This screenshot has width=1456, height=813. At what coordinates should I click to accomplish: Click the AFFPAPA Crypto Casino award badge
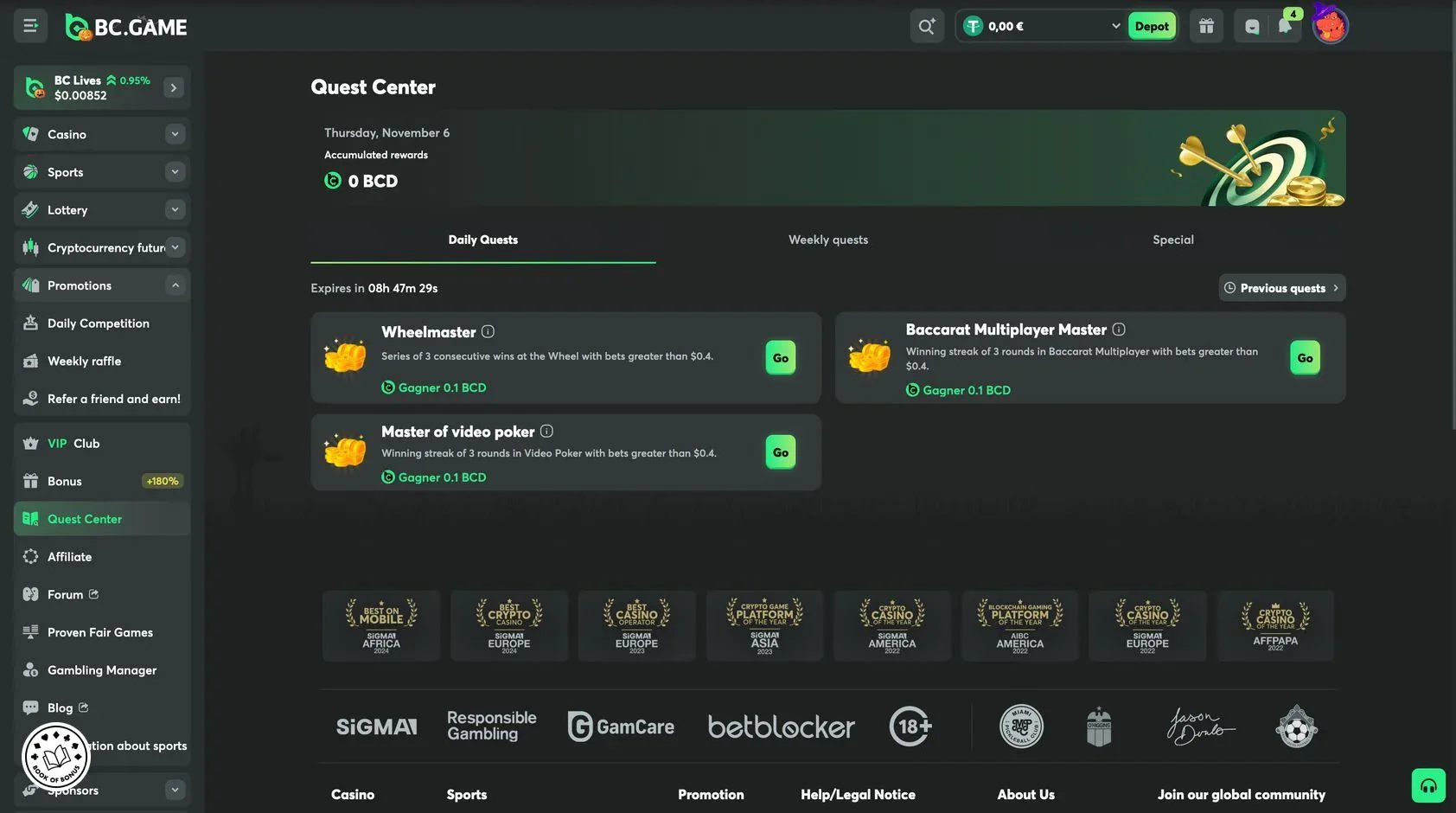pyautogui.click(x=1275, y=626)
